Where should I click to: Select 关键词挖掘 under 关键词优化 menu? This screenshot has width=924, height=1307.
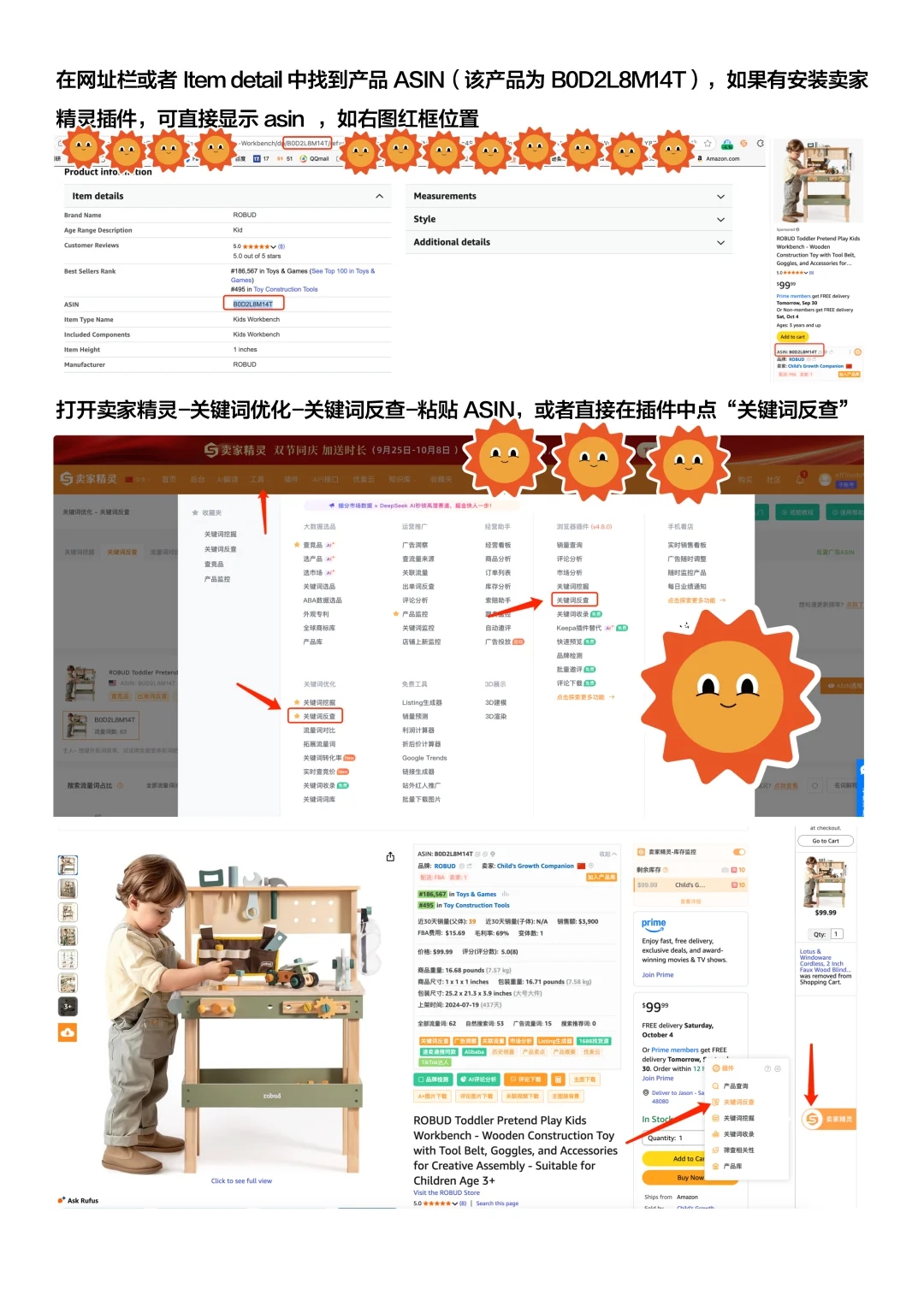[319, 702]
